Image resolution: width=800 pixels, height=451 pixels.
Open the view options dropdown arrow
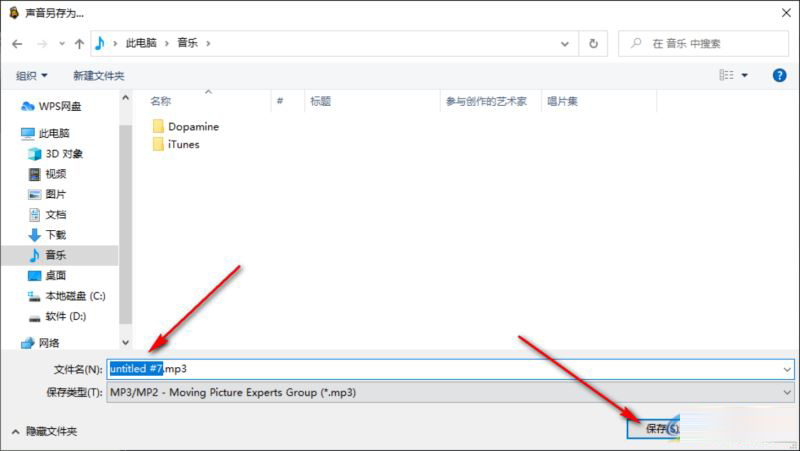(744, 76)
